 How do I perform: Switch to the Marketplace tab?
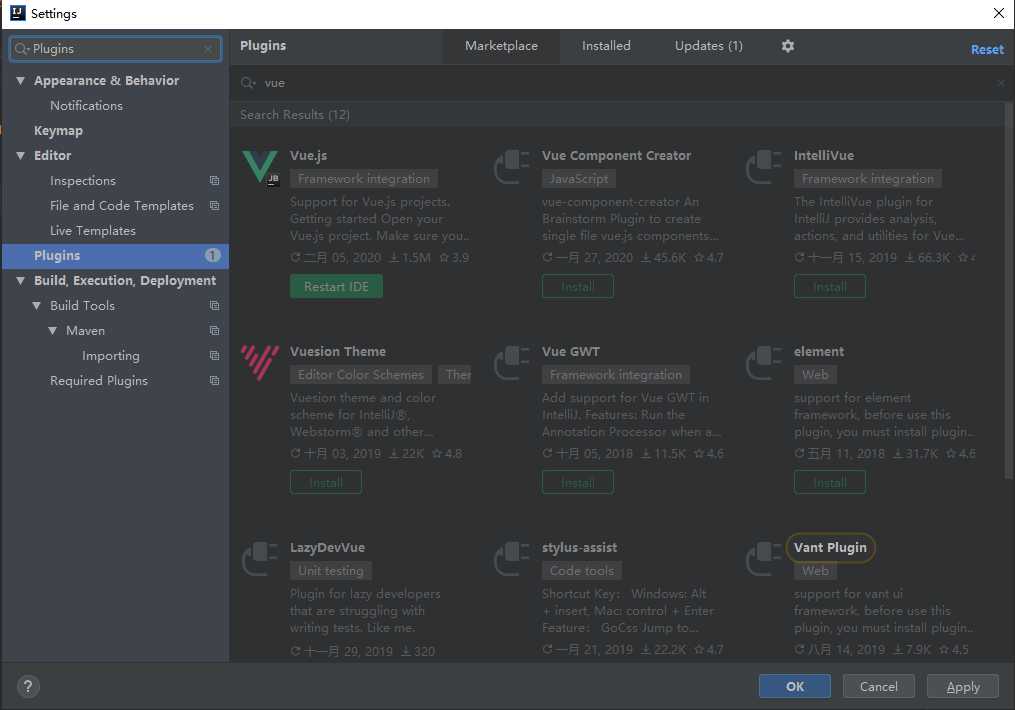coord(501,46)
